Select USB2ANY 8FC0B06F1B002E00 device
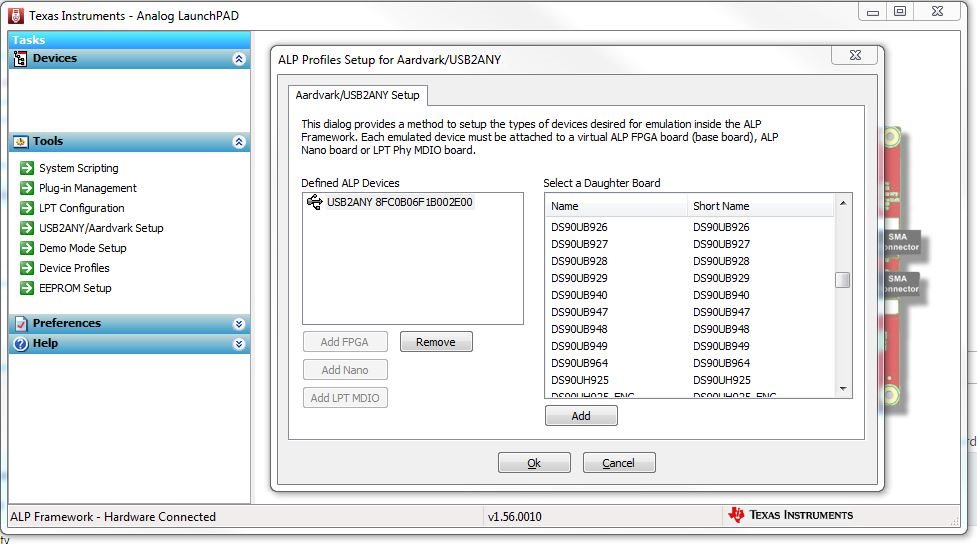Viewport: 977px width, 544px height. tap(399, 202)
